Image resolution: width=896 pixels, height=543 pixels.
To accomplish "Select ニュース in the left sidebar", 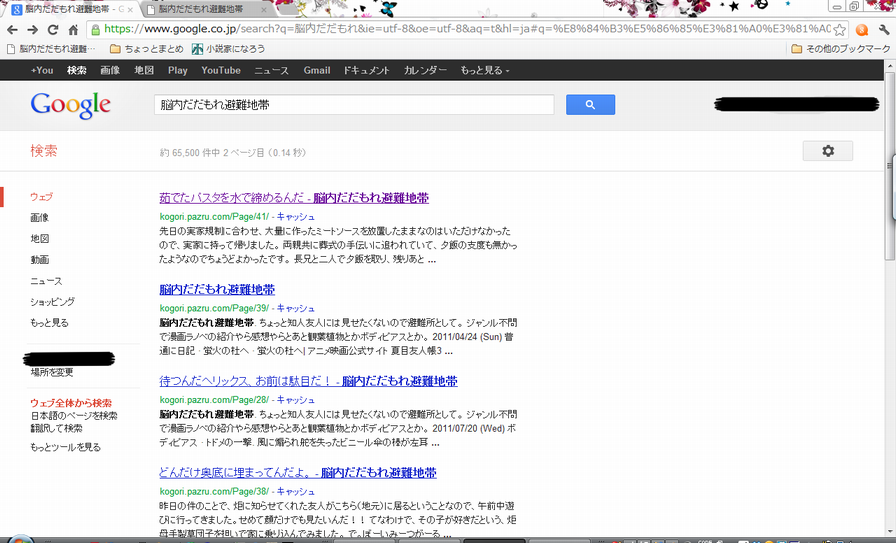I will (x=46, y=281).
